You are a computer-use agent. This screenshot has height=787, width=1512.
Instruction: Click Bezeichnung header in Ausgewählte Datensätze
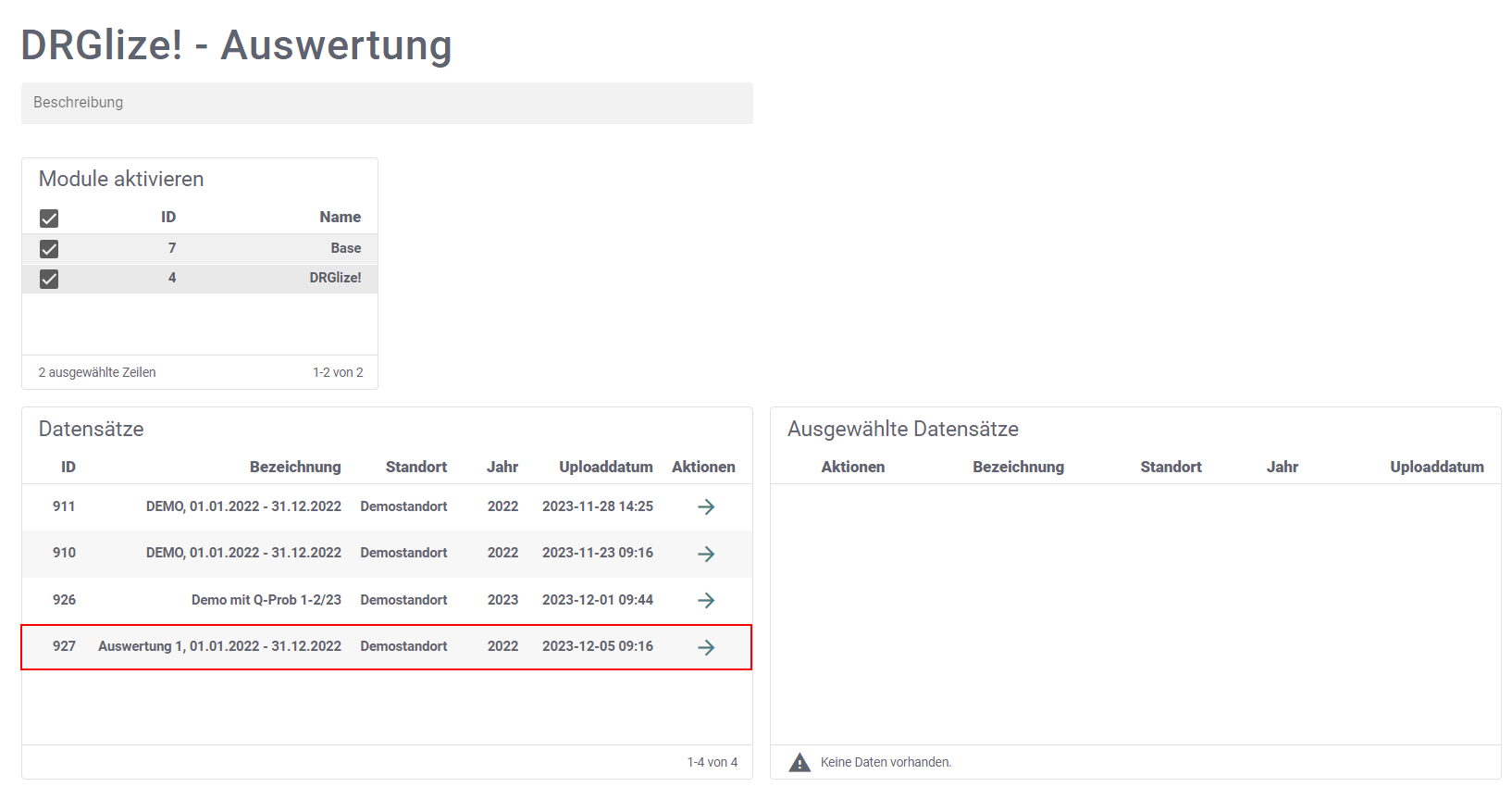pyautogui.click(x=1018, y=467)
